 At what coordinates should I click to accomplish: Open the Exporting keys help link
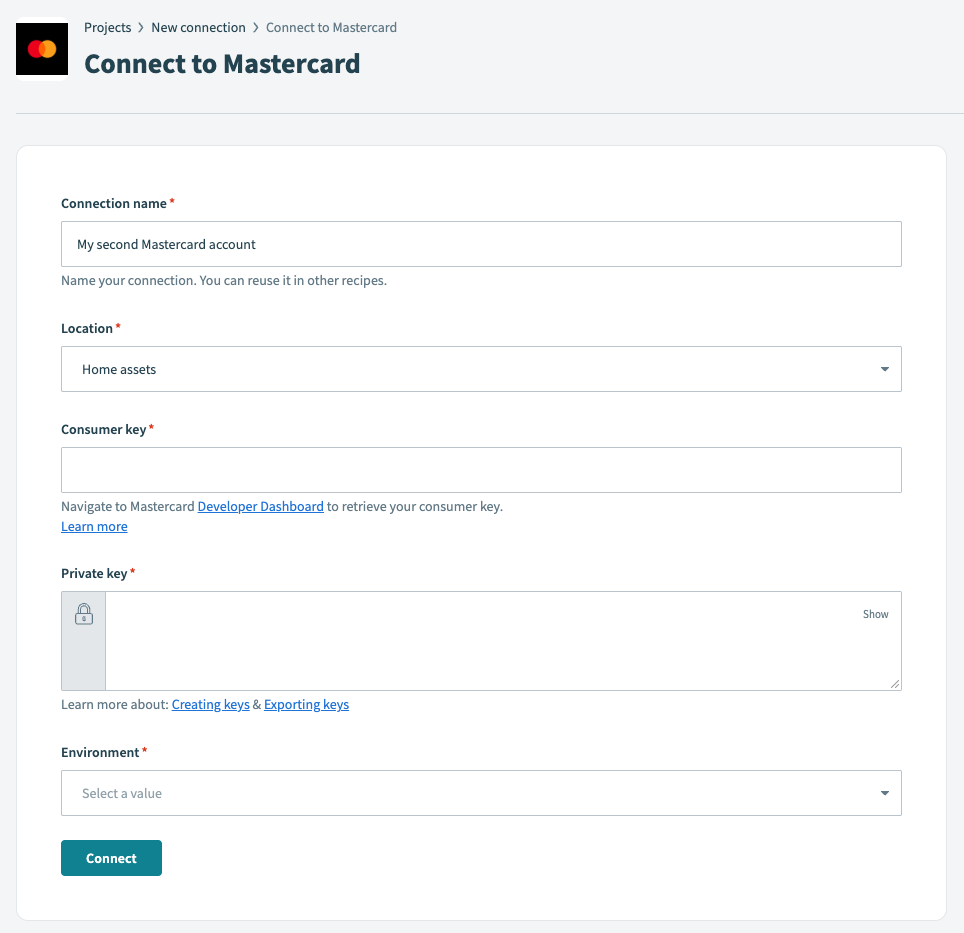point(306,704)
